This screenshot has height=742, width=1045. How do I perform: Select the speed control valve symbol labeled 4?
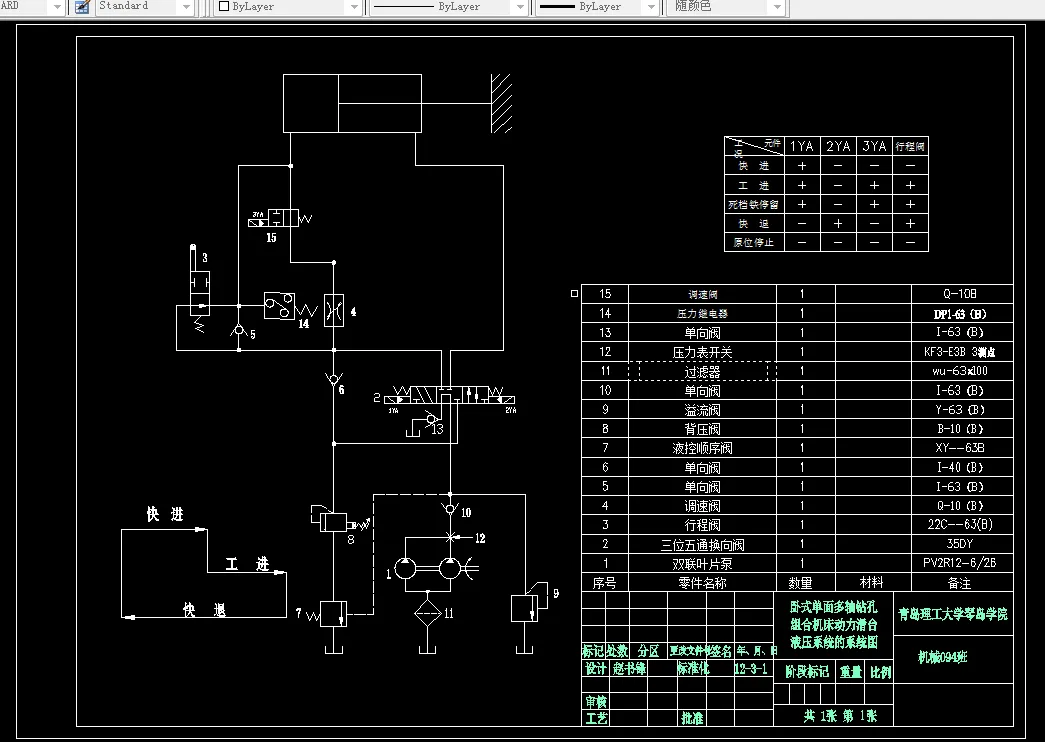click(x=334, y=311)
